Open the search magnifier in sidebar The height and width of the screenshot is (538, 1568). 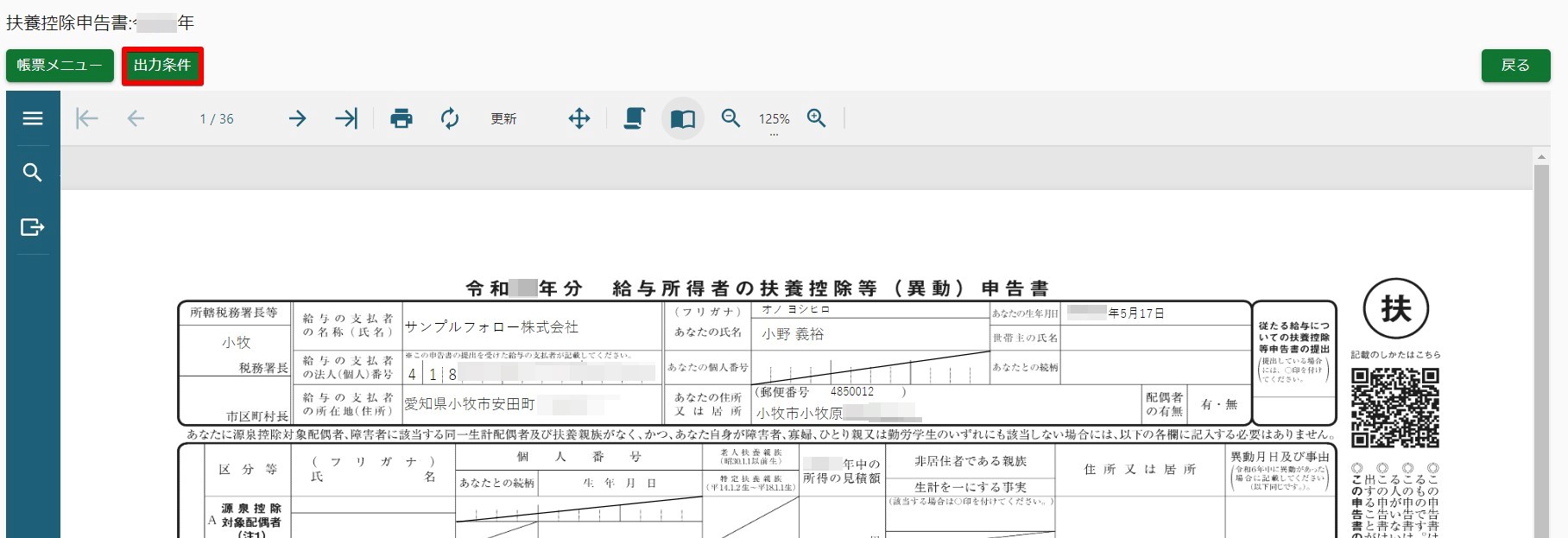[33, 173]
